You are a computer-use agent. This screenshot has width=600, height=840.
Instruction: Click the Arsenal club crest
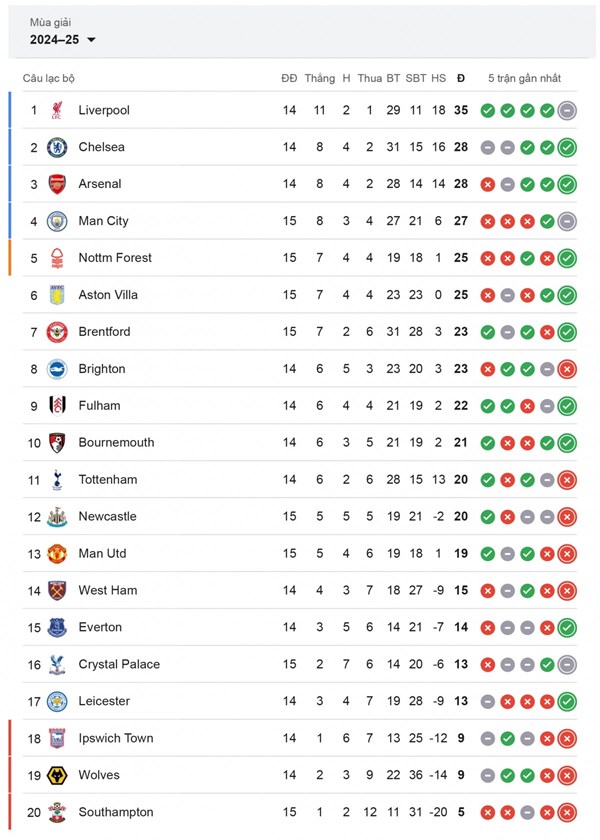(x=57, y=184)
